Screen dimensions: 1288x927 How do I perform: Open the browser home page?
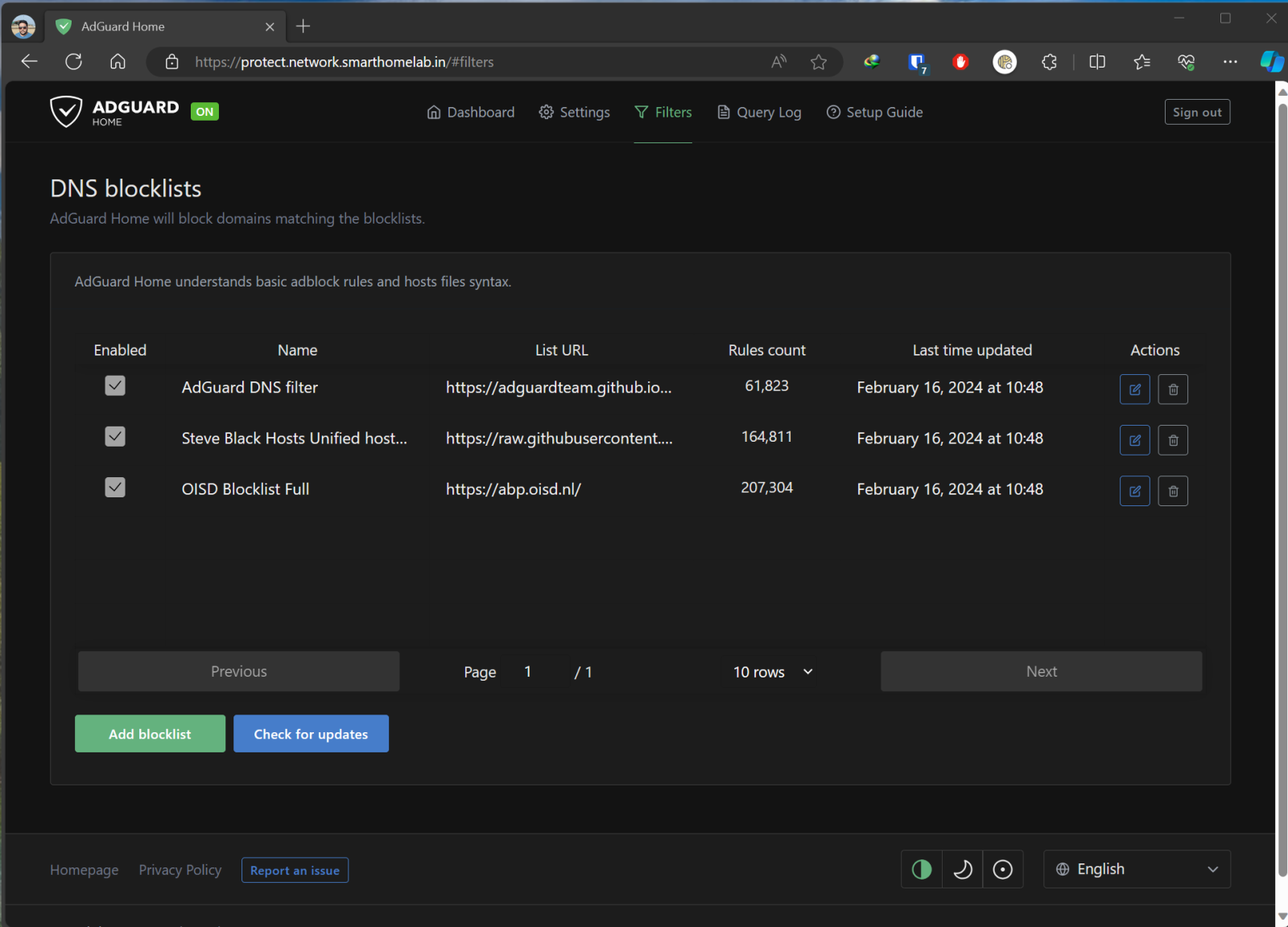point(118,62)
